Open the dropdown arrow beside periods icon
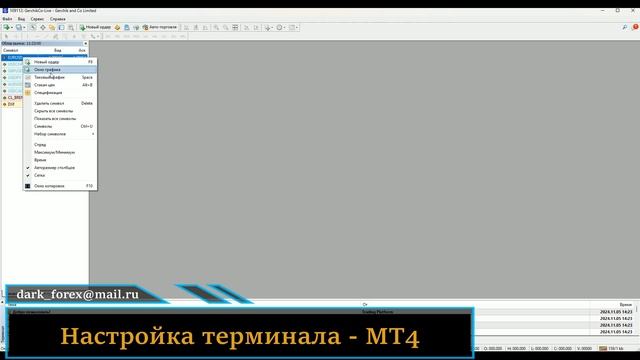Viewport: 640px width, 360px height. 284,27
